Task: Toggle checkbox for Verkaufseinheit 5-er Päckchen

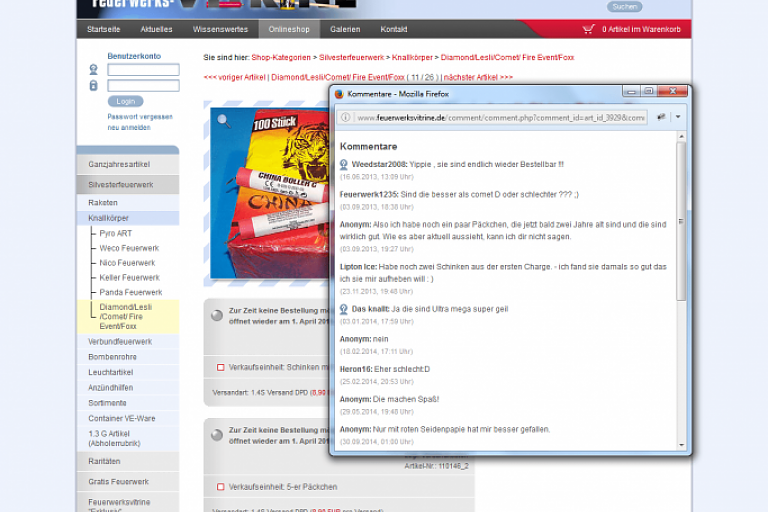Action: point(220,487)
